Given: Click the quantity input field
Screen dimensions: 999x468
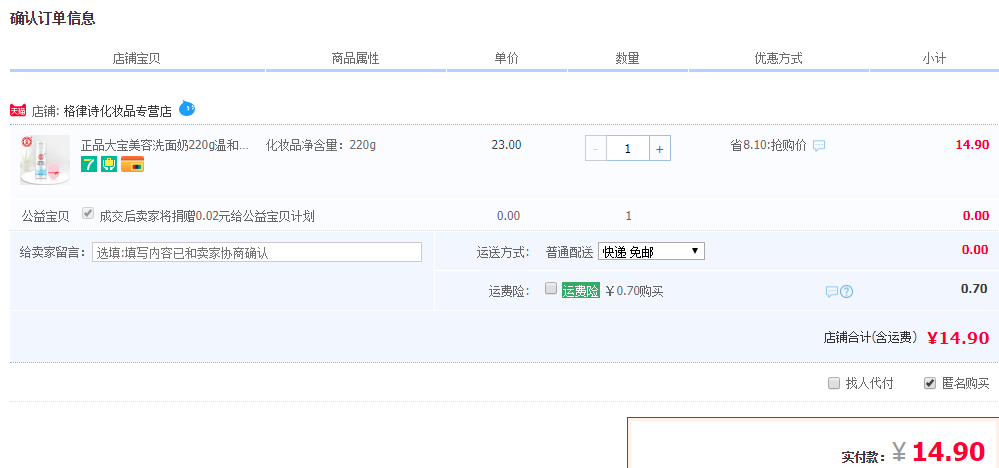Looking at the screenshot, I should [627, 148].
